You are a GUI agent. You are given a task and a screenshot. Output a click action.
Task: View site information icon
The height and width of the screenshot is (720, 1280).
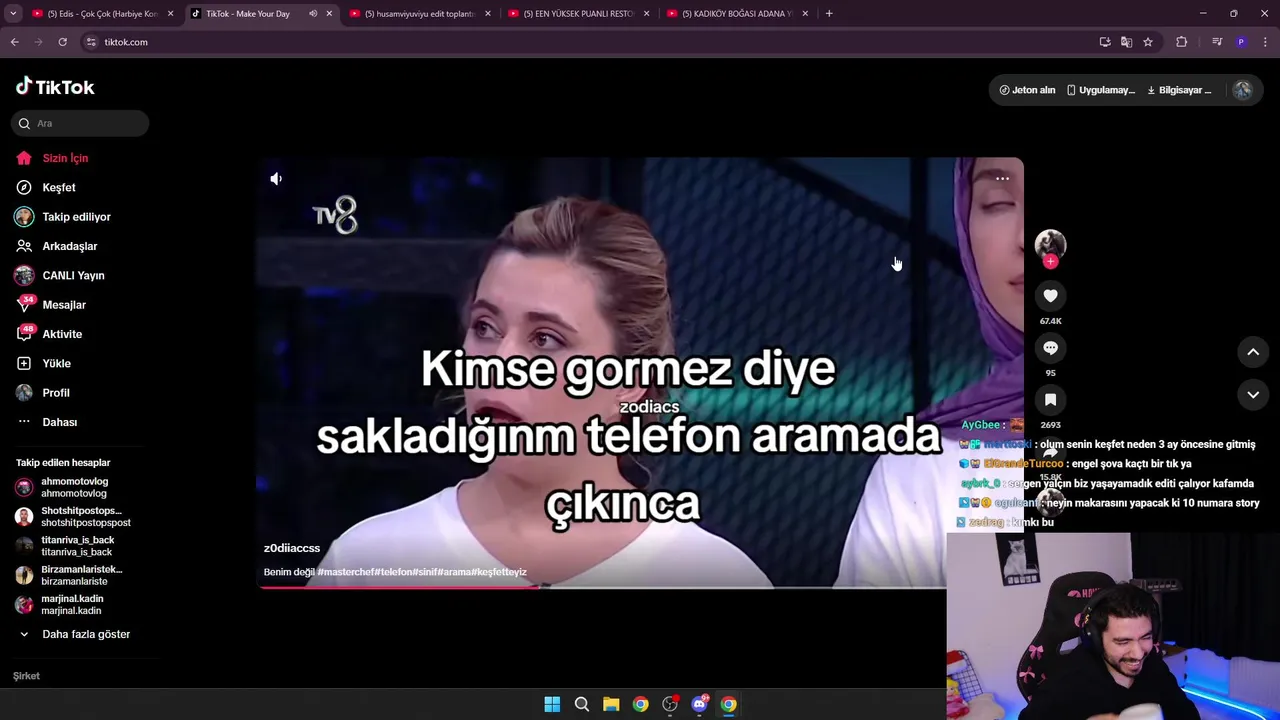point(91,42)
